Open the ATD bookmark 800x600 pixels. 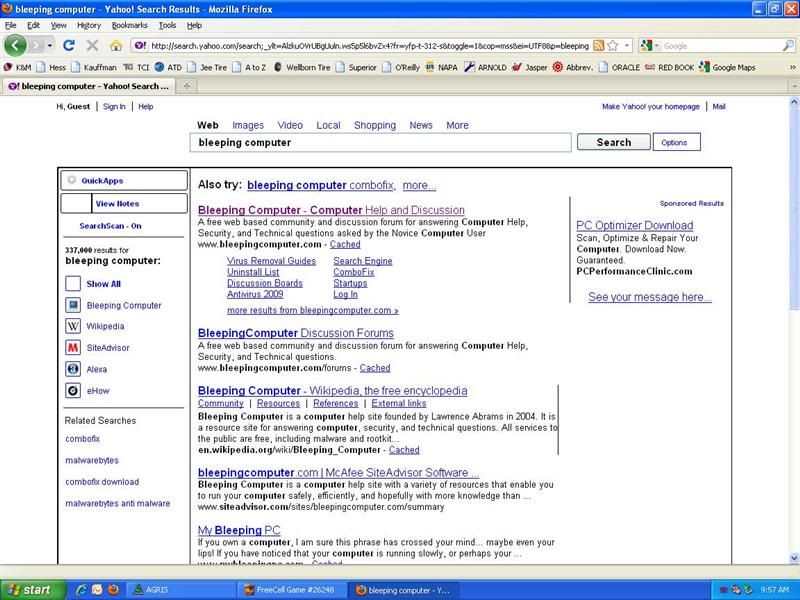168,67
